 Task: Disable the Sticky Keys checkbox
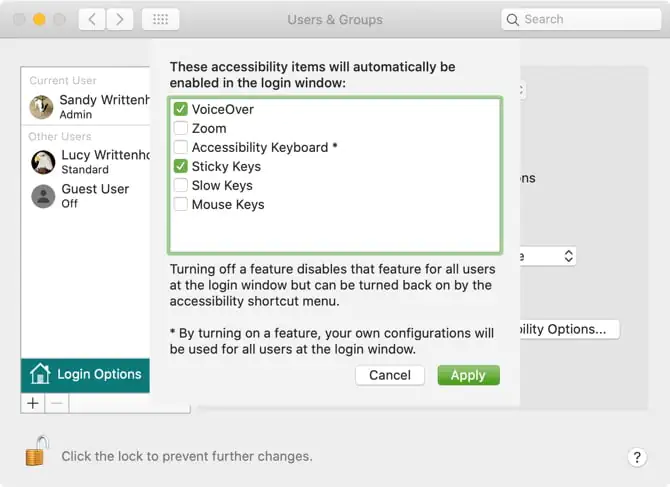tap(181, 166)
